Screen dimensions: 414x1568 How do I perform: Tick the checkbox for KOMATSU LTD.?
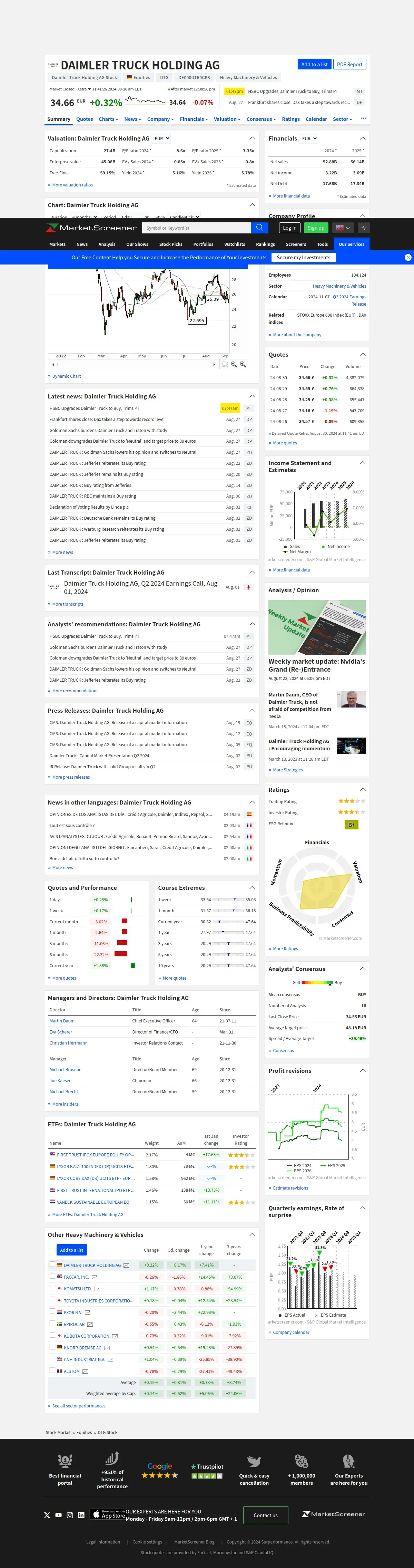[52, 1287]
